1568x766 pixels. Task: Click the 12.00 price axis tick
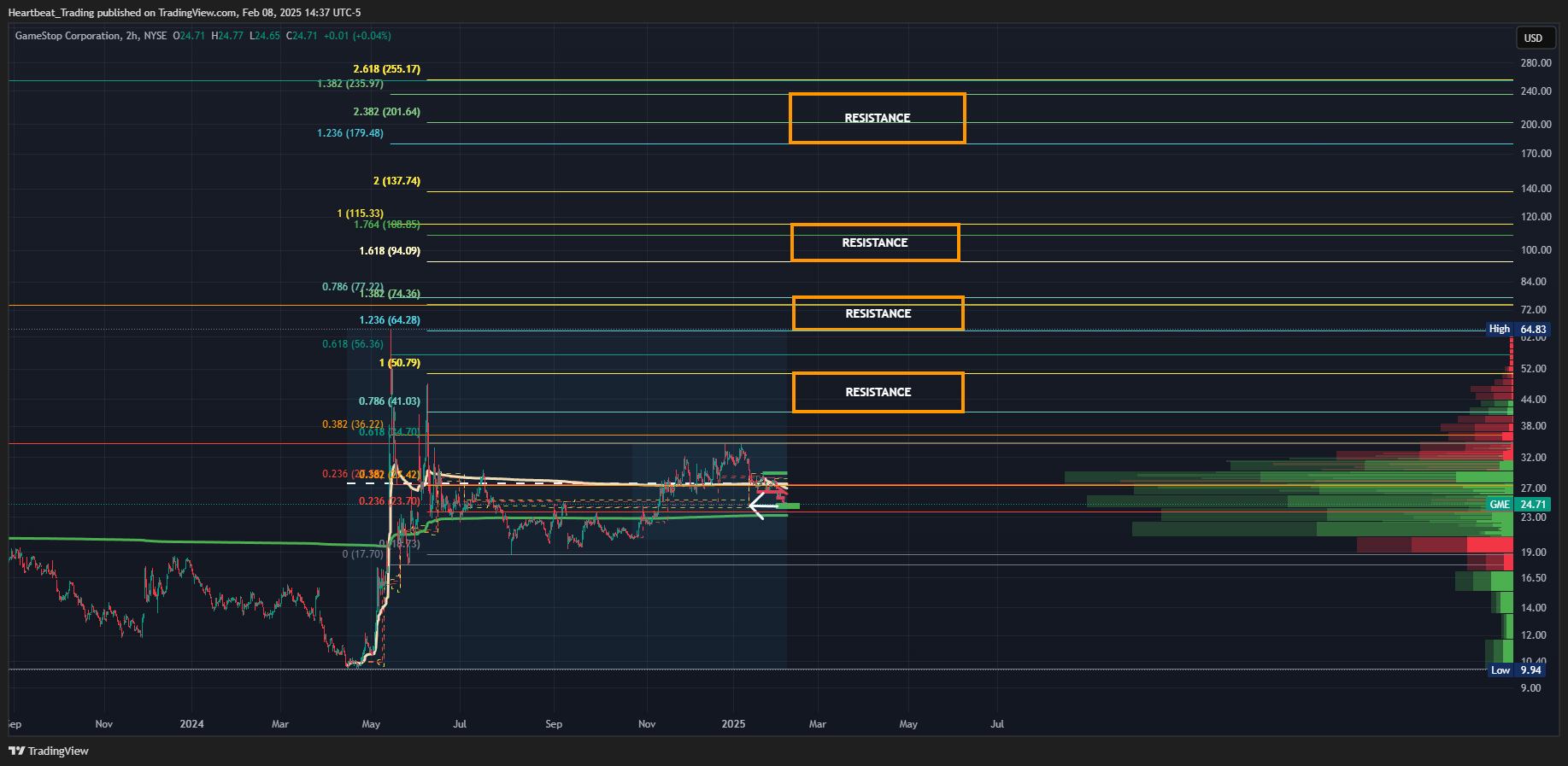[1533, 635]
